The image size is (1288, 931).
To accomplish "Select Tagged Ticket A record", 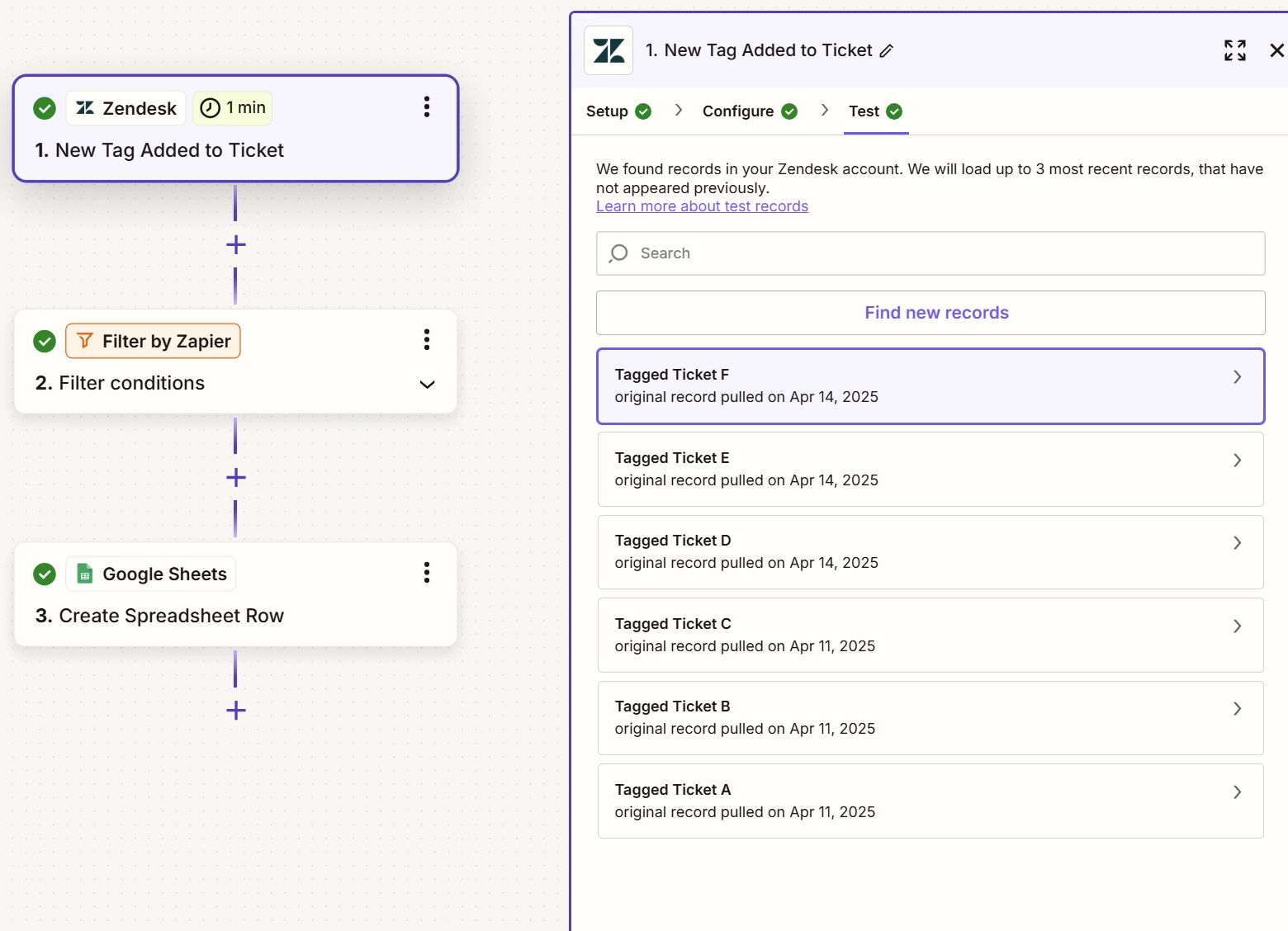I will (x=930, y=801).
